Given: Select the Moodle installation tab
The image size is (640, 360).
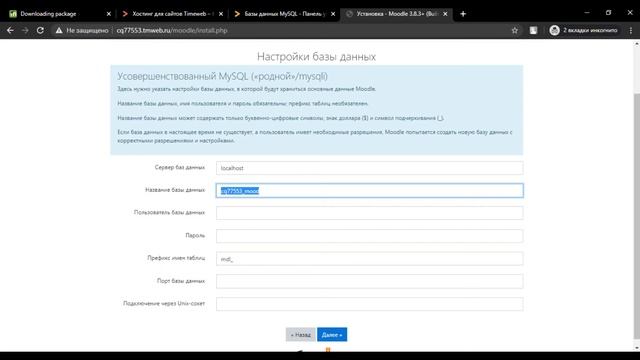Looking at the screenshot, I should click(396, 14).
